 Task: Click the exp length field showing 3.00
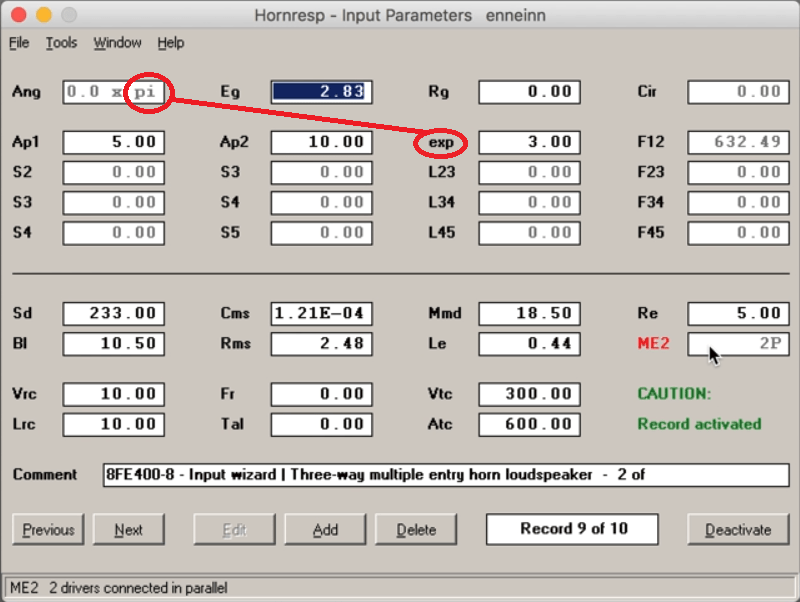tap(529, 142)
